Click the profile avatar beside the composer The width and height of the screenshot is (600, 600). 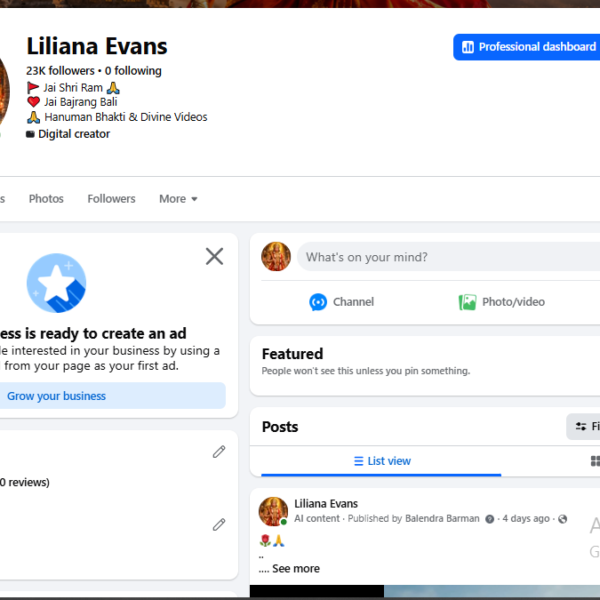click(x=276, y=257)
